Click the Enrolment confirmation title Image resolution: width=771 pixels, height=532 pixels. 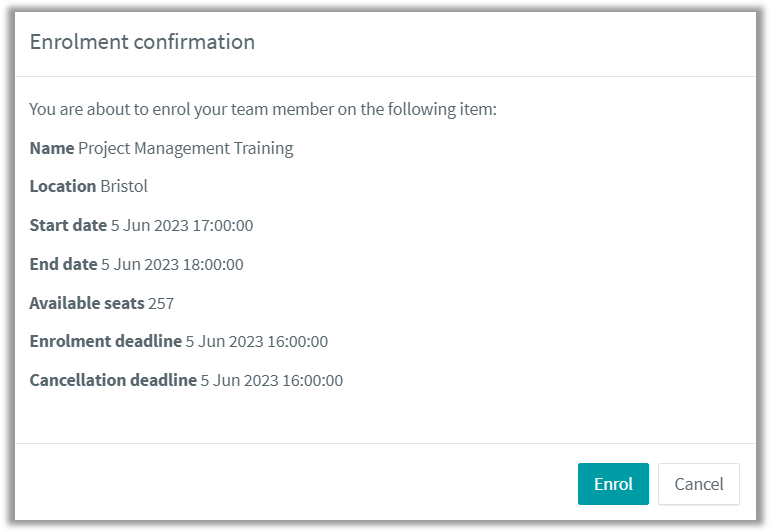[x=142, y=42]
